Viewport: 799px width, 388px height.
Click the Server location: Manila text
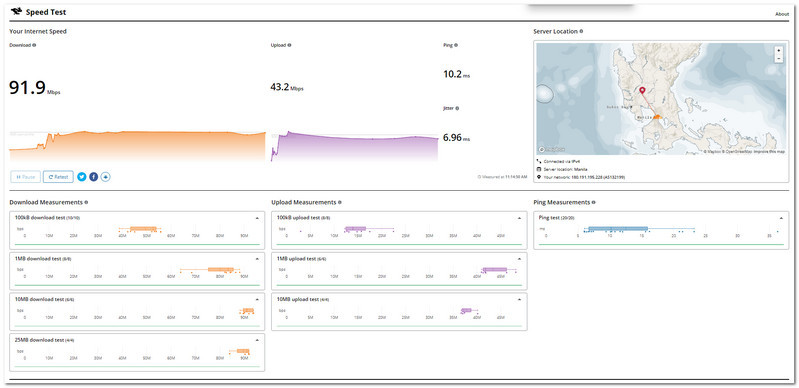point(565,169)
